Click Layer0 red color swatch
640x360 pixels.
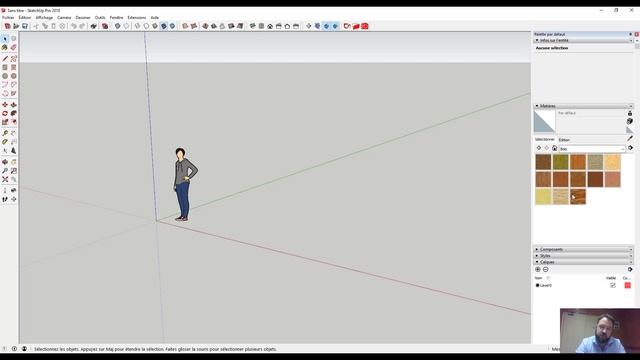click(x=628, y=285)
